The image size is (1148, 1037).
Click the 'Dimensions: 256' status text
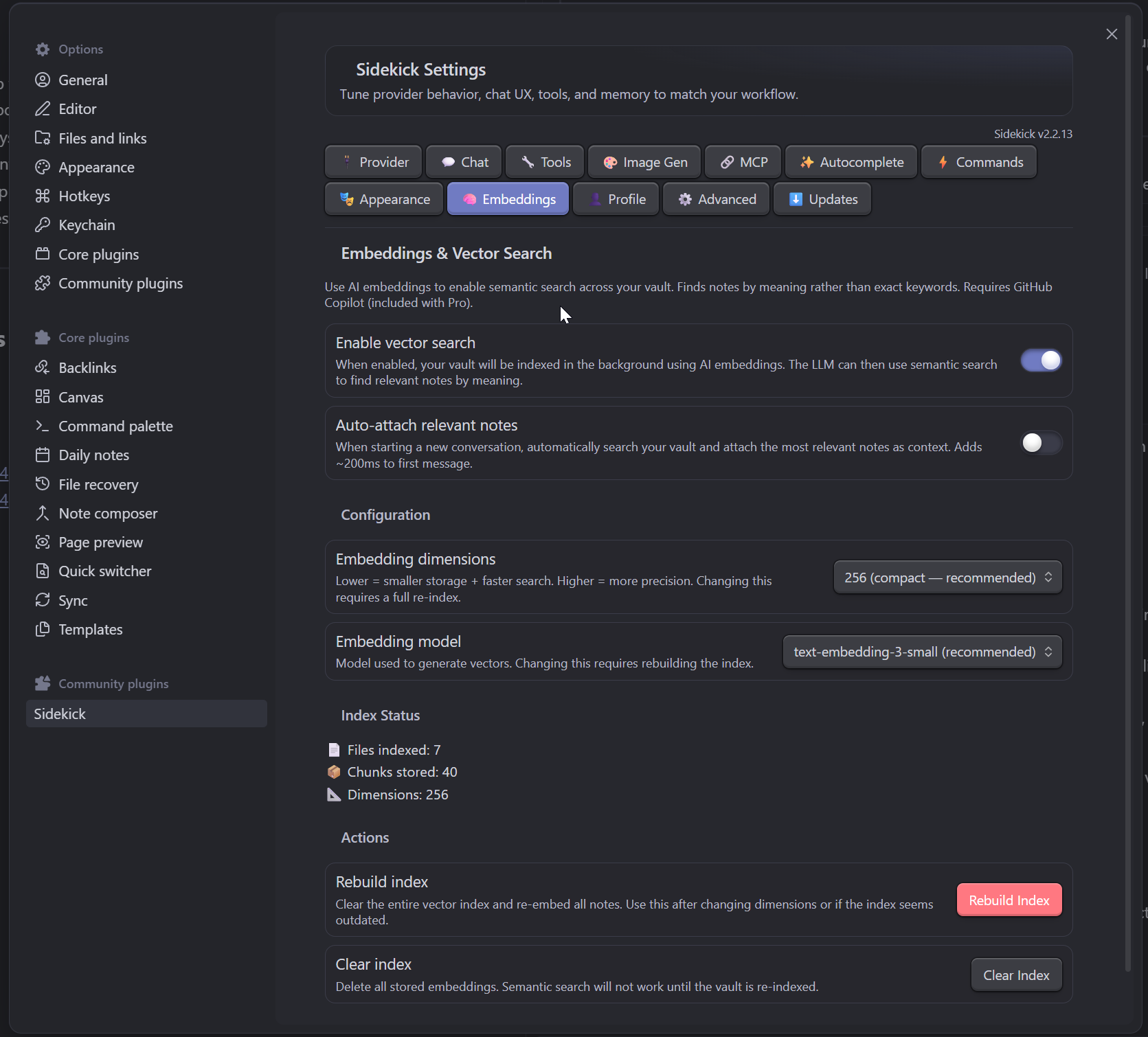tap(398, 795)
